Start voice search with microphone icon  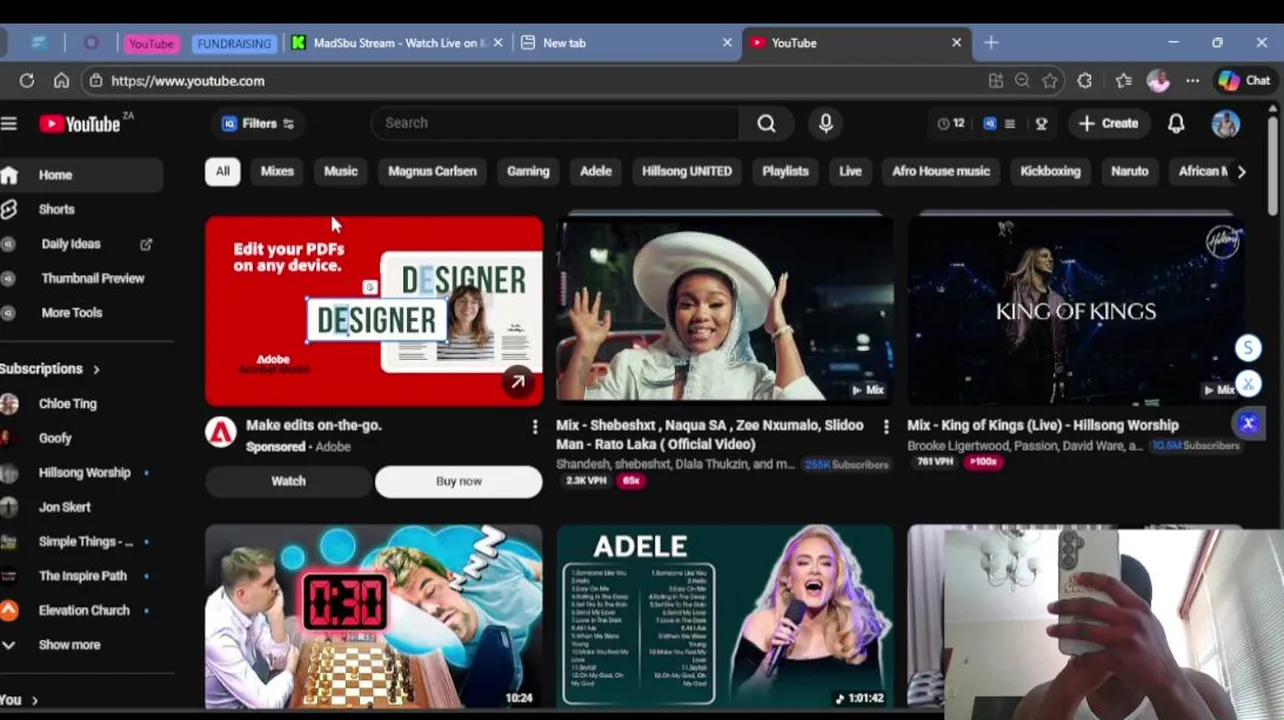click(x=826, y=123)
